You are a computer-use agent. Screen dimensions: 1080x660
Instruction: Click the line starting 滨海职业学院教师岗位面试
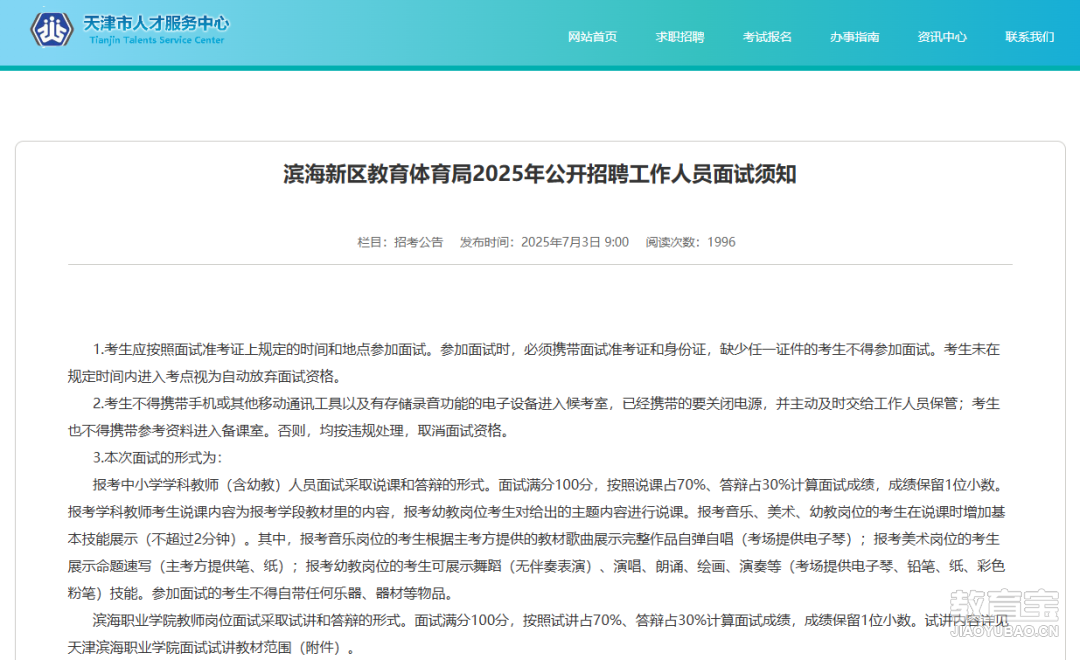click(549, 621)
